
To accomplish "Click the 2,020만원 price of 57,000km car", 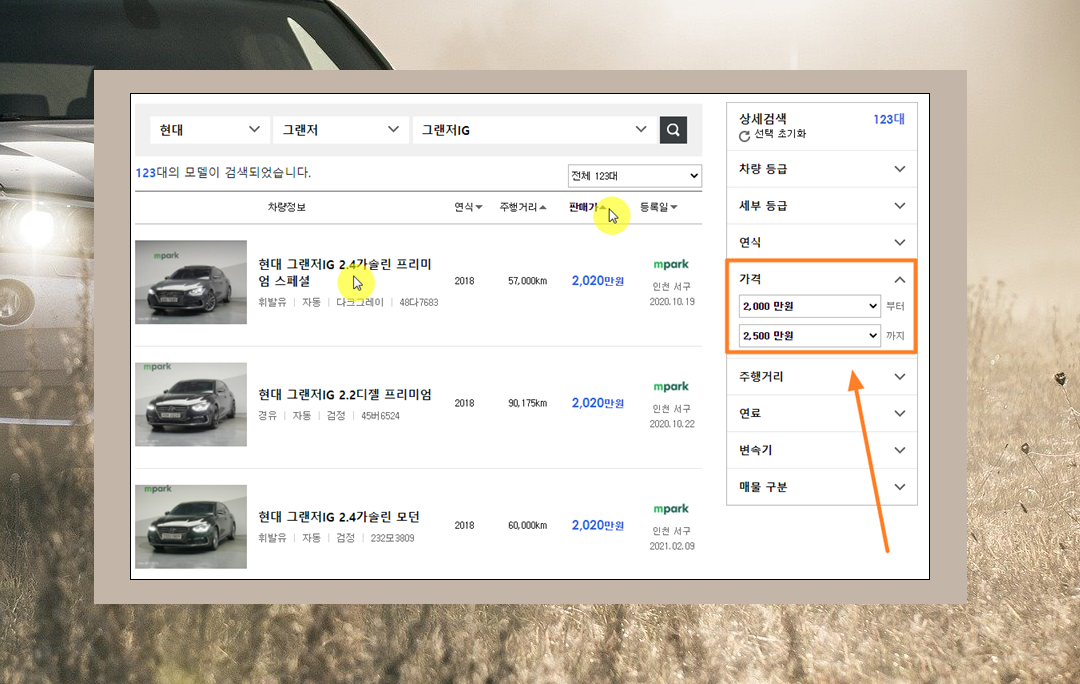I will click(598, 280).
